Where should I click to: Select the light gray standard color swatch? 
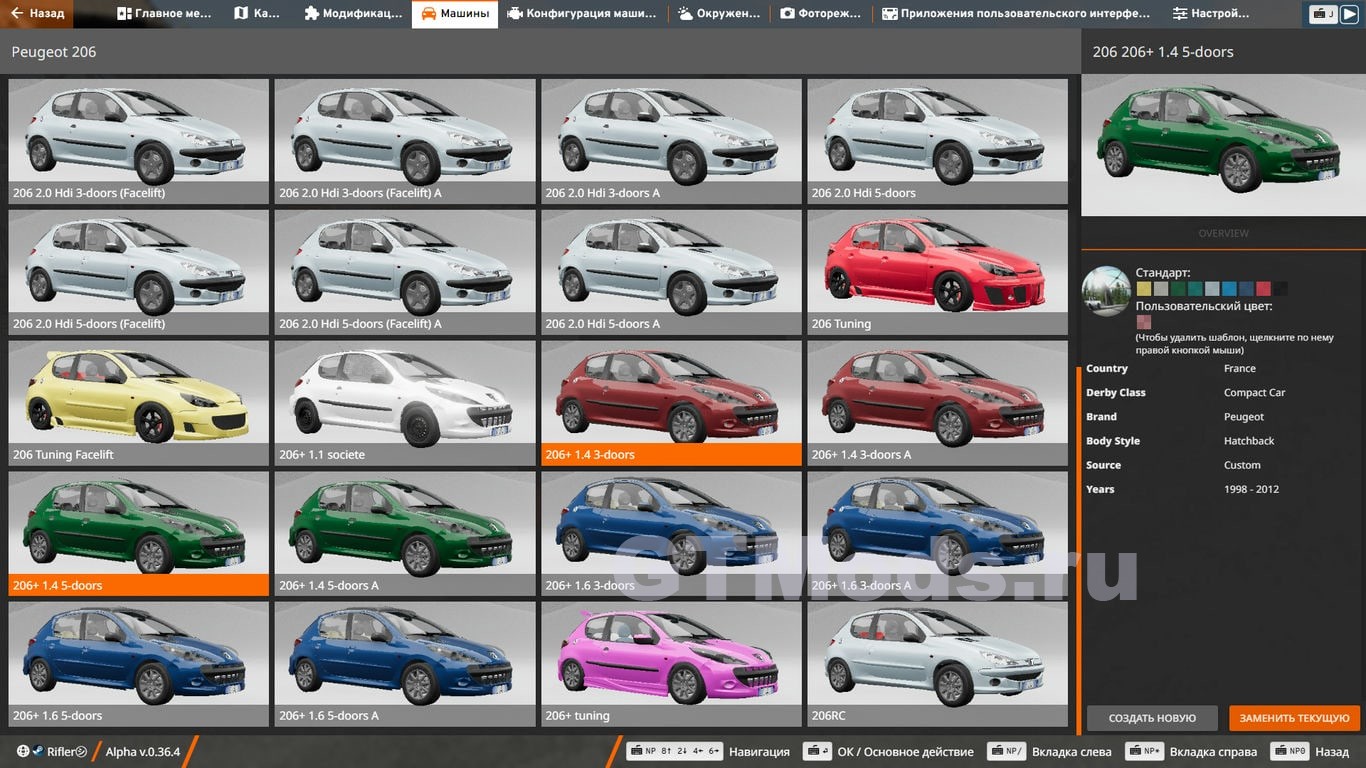coord(1160,289)
